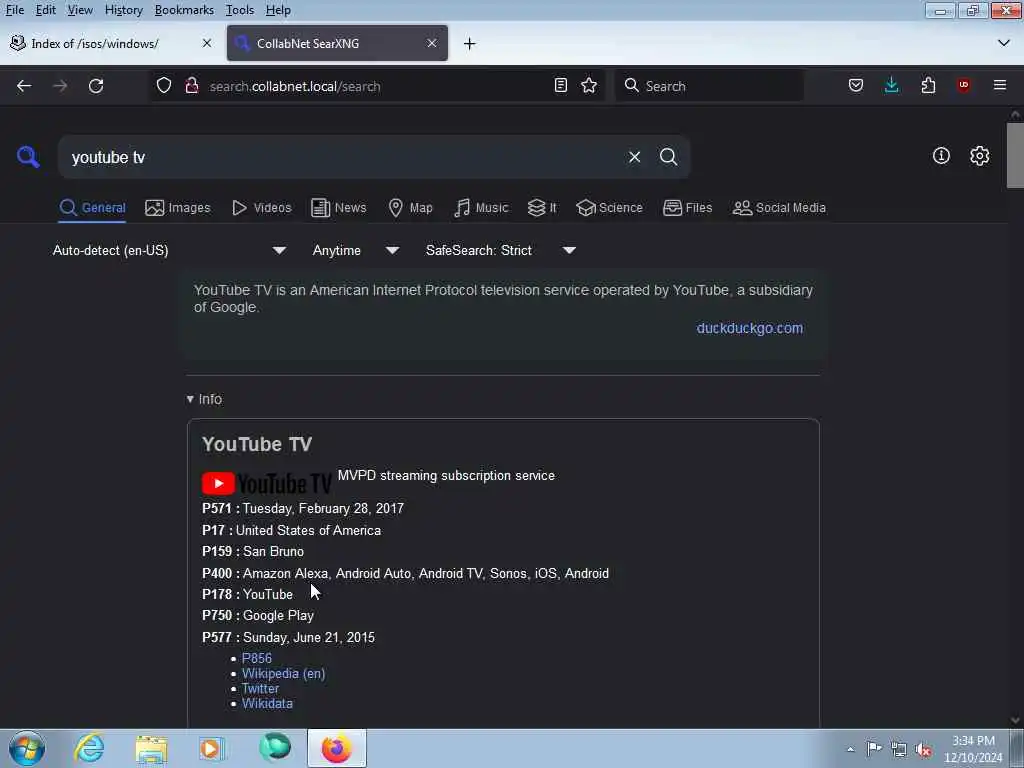
Task: Click the network tray icon
Action: [x=899, y=749]
